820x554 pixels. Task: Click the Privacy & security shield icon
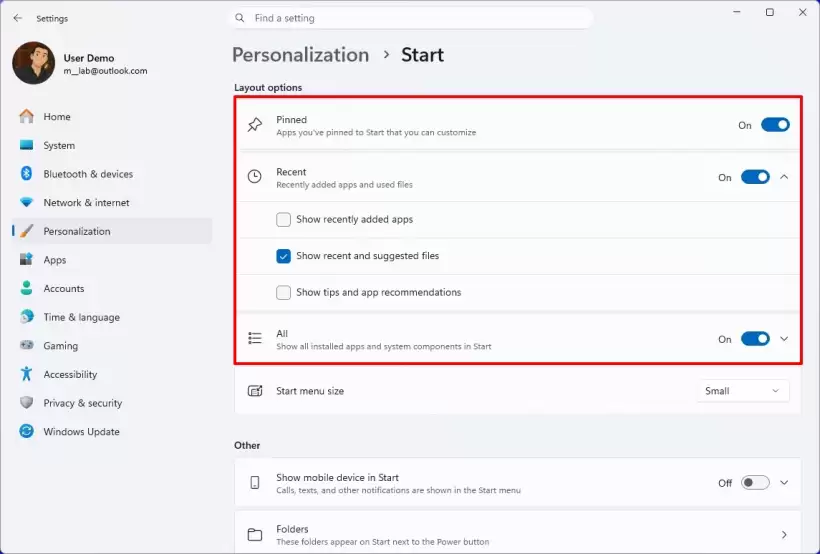pyautogui.click(x=26, y=402)
